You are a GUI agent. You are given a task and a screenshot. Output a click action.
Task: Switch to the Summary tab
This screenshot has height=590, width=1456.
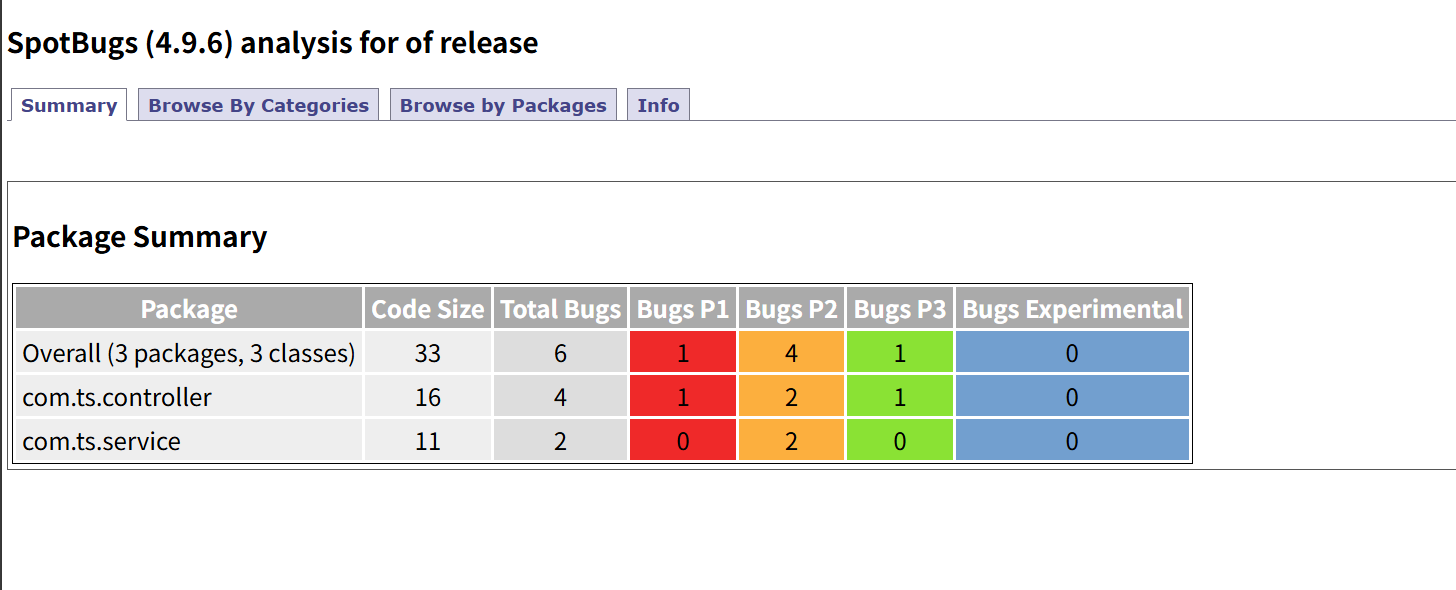click(69, 105)
